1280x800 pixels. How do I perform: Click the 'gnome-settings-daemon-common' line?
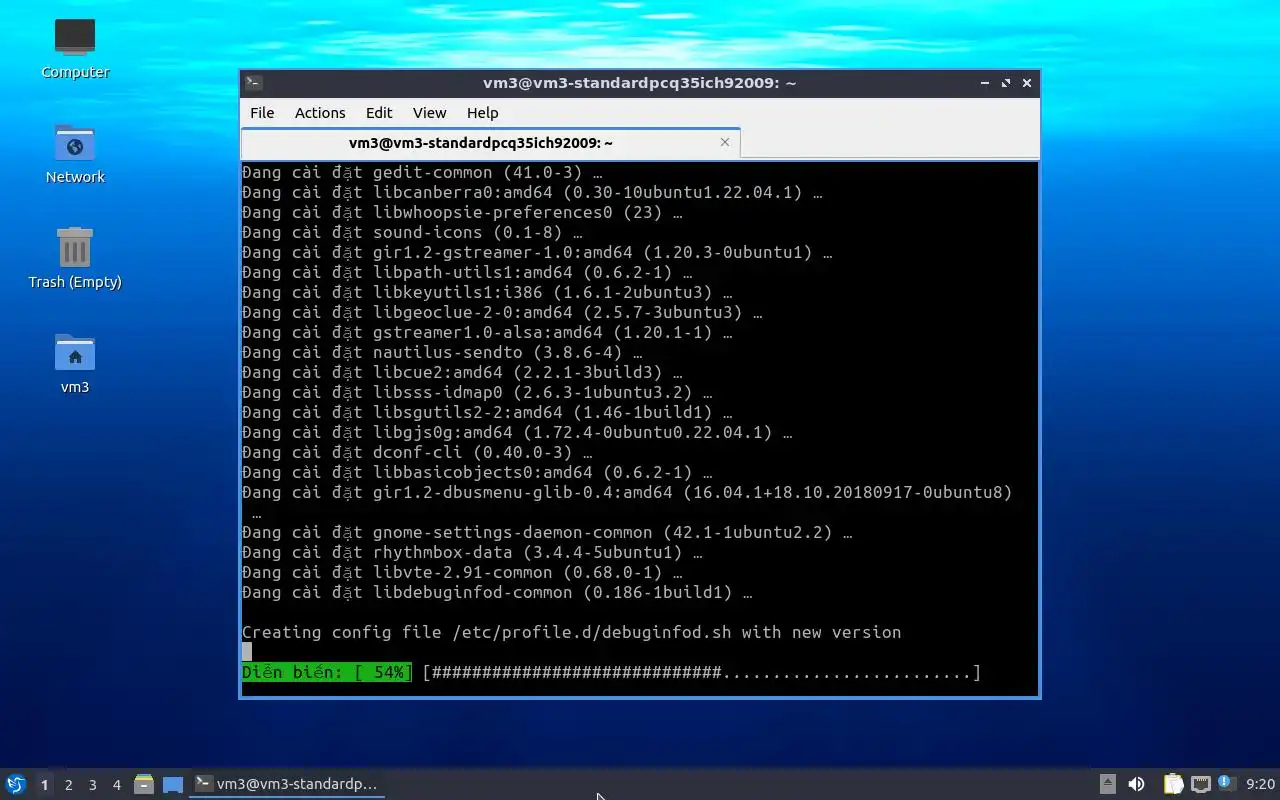[547, 532]
